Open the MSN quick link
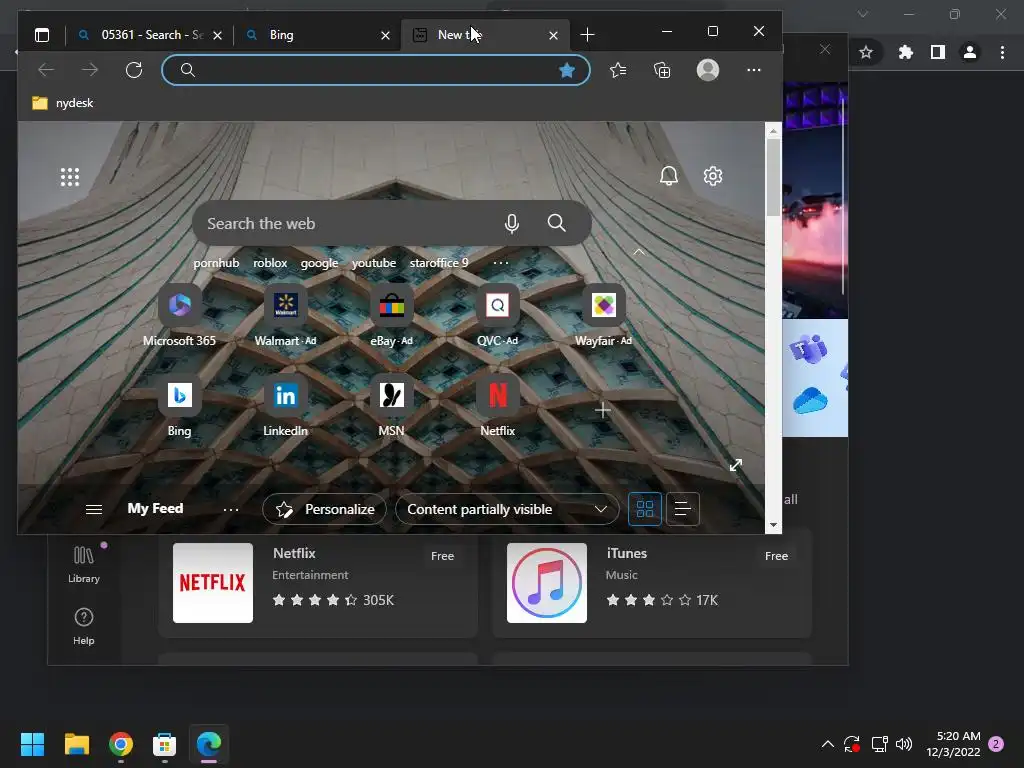1024x768 pixels. coord(391,406)
